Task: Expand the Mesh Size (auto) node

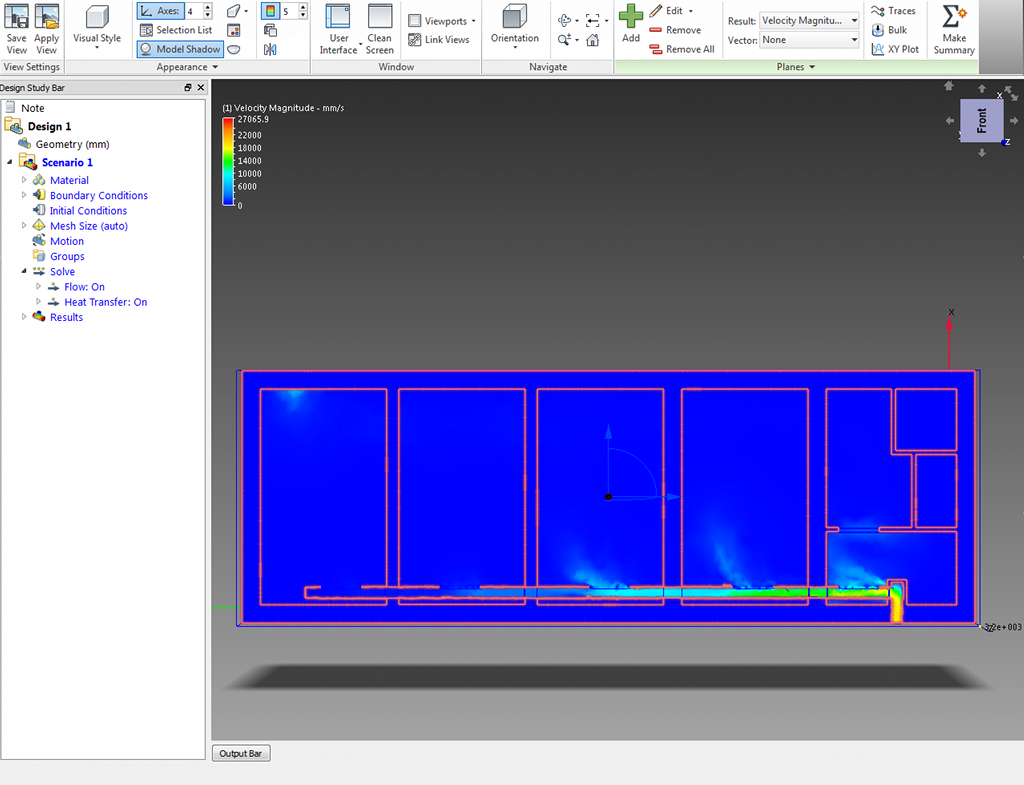Action: 24,225
